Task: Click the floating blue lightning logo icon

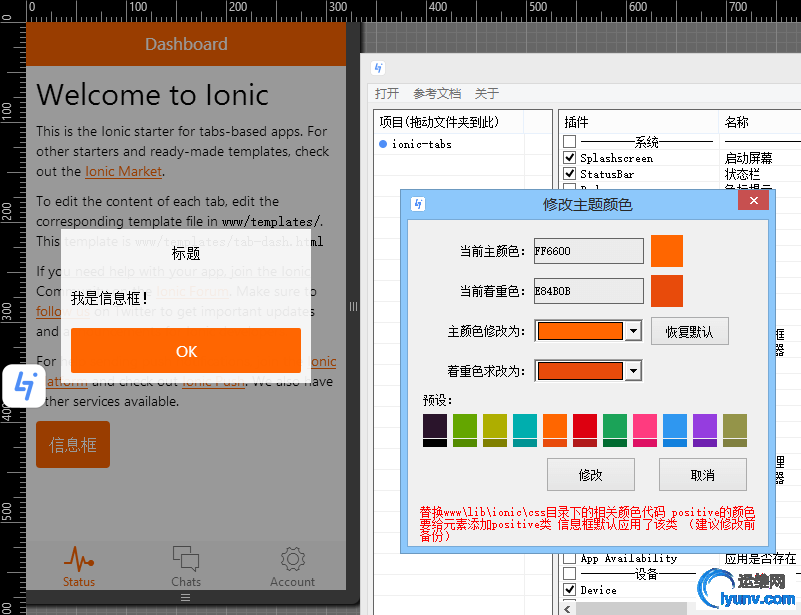Action: 24,386
